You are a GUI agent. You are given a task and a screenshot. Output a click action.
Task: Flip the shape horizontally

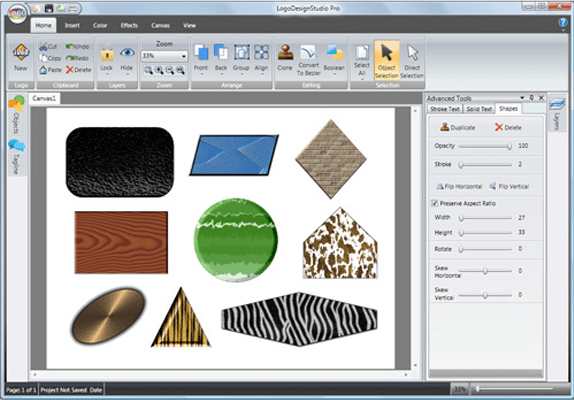point(459,186)
